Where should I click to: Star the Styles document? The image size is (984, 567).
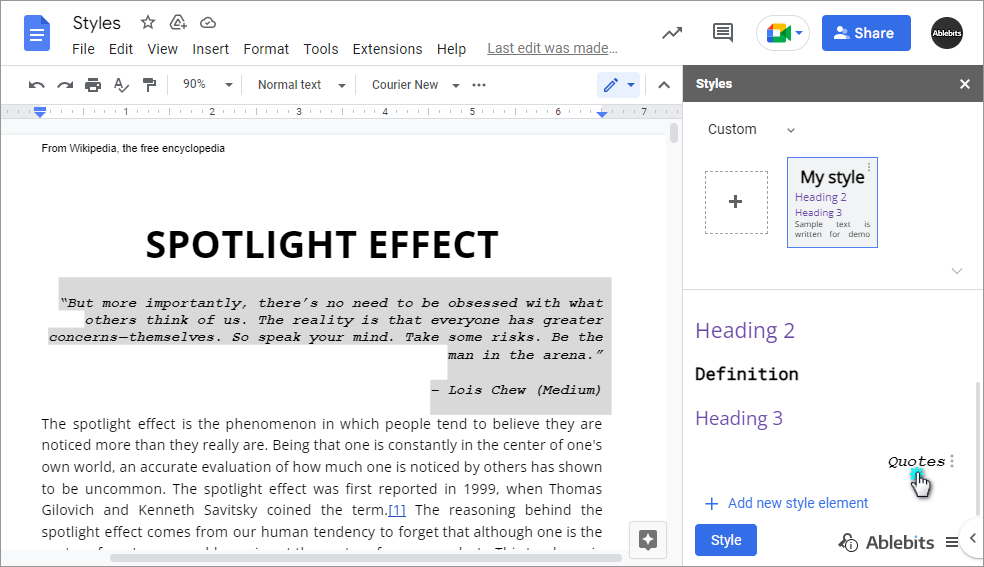click(147, 23)
